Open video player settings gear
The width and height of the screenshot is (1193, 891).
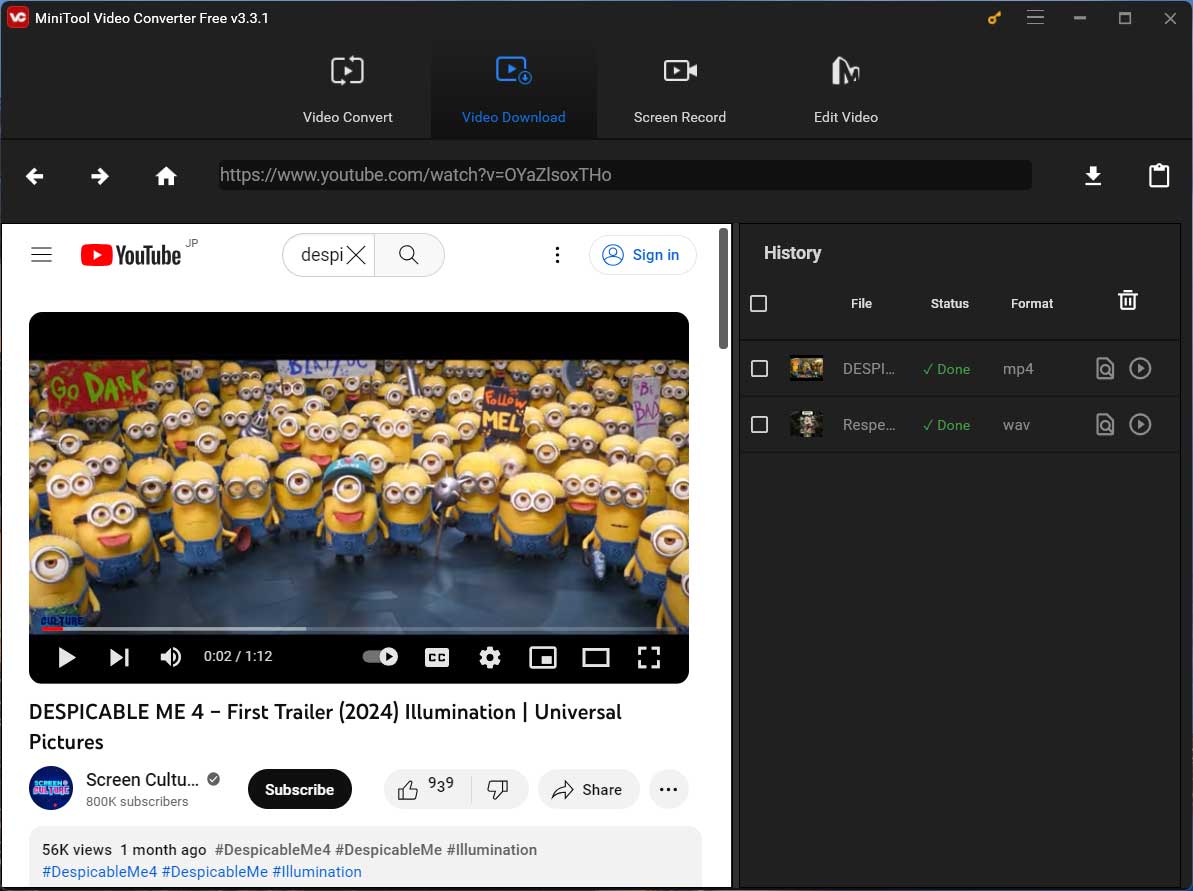tap(489, 657)
